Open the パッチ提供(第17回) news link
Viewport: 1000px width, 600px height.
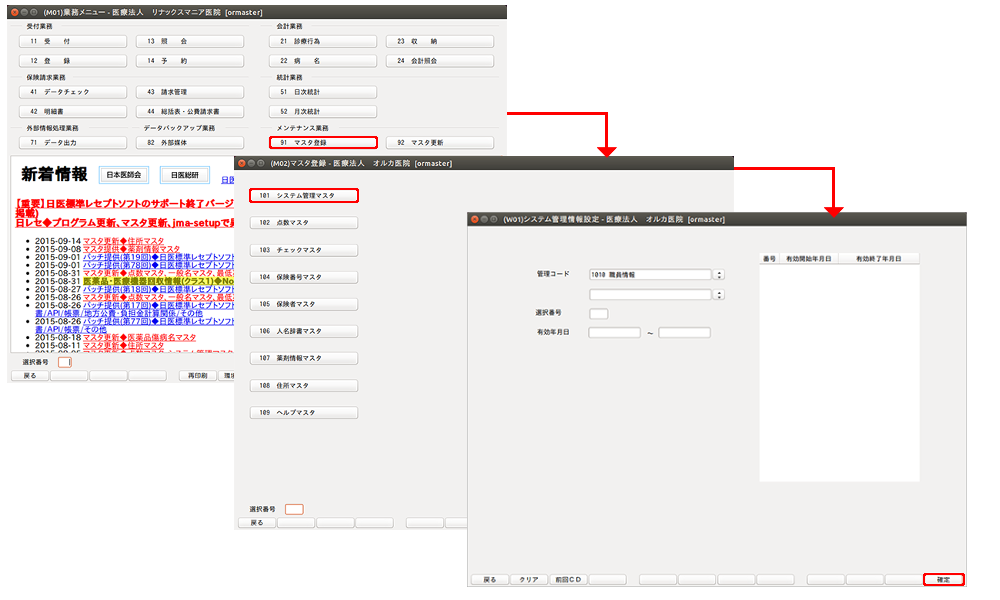158,305
